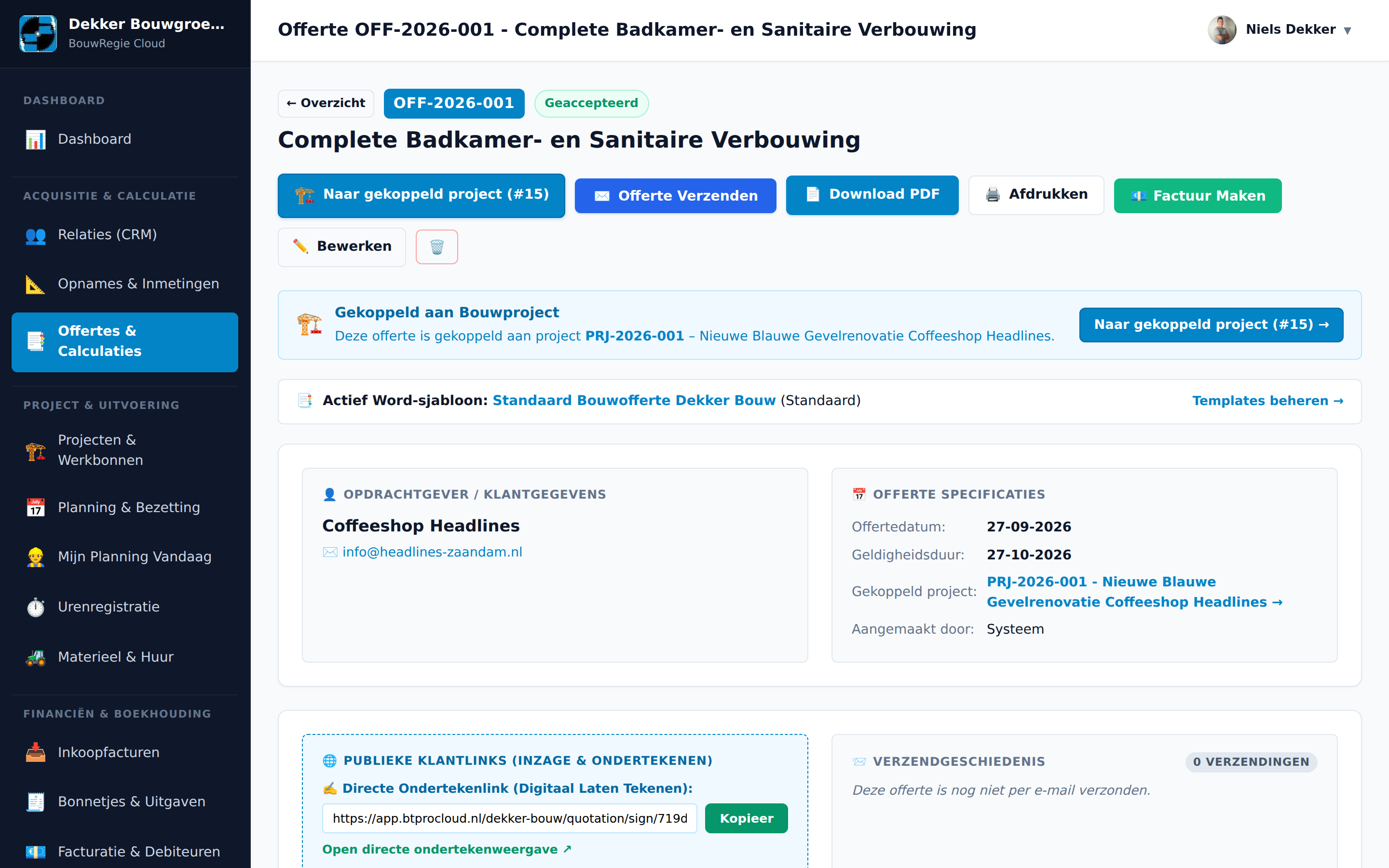Click the 0 Verzendingen badge
This screenshot has height=868, width=1389.
[1251, 762]
